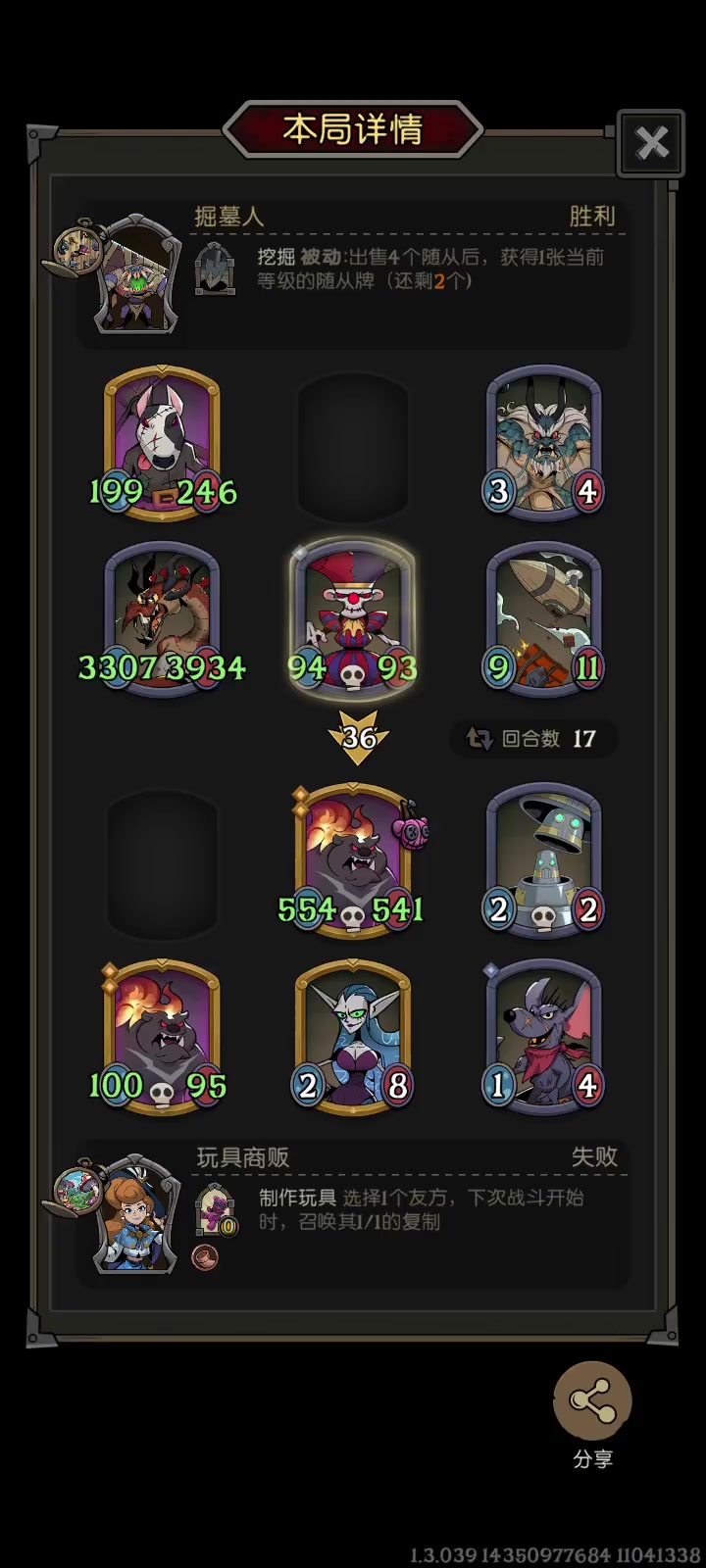Tap the 9/11 airship minion card
The height and width of the screenshot is (1568, 706).
(544, 619)
